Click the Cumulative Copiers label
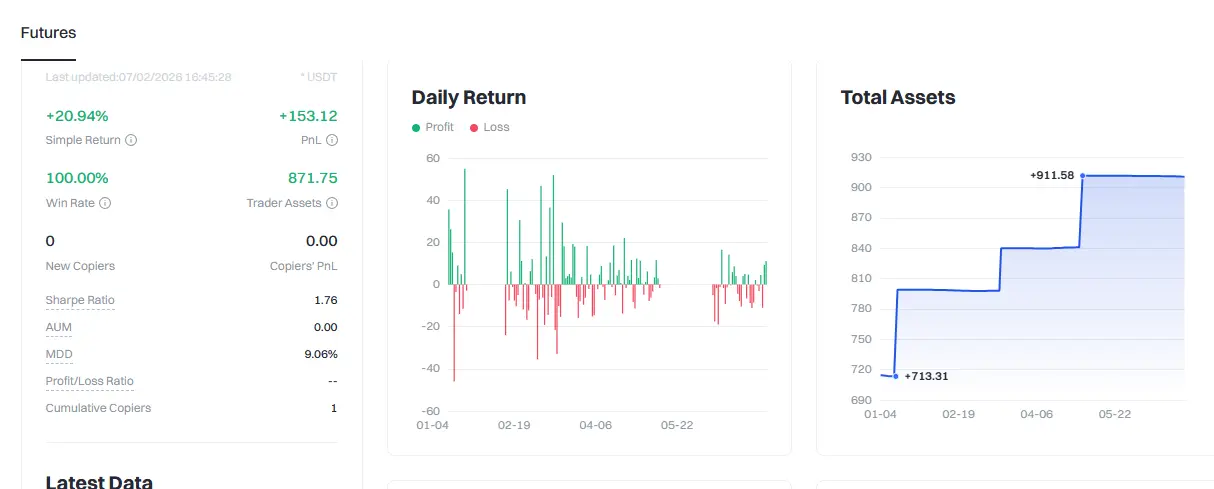 [x=99, y=408]
